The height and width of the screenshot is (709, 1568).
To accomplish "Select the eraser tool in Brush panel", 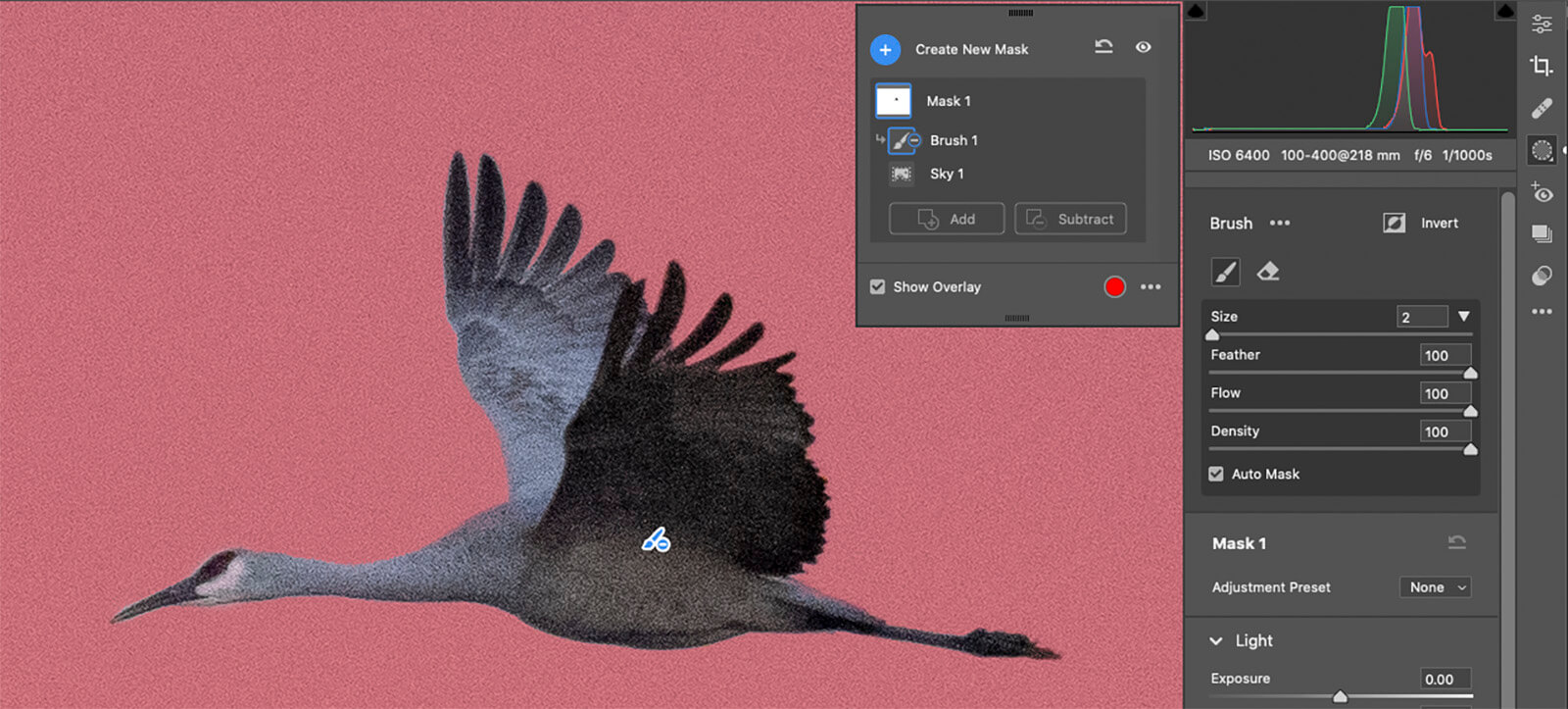I will pyautogui.click(x=1268, y=272).
